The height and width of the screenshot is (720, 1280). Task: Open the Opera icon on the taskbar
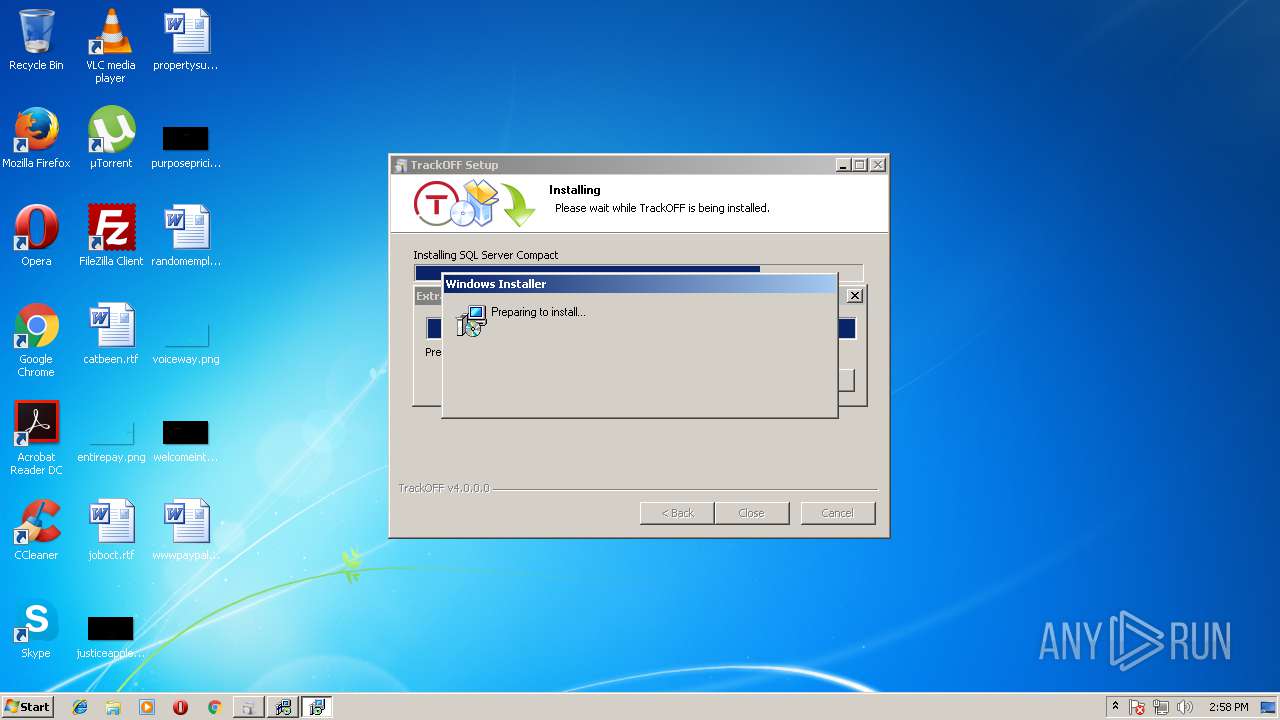(x=180, y=707)
